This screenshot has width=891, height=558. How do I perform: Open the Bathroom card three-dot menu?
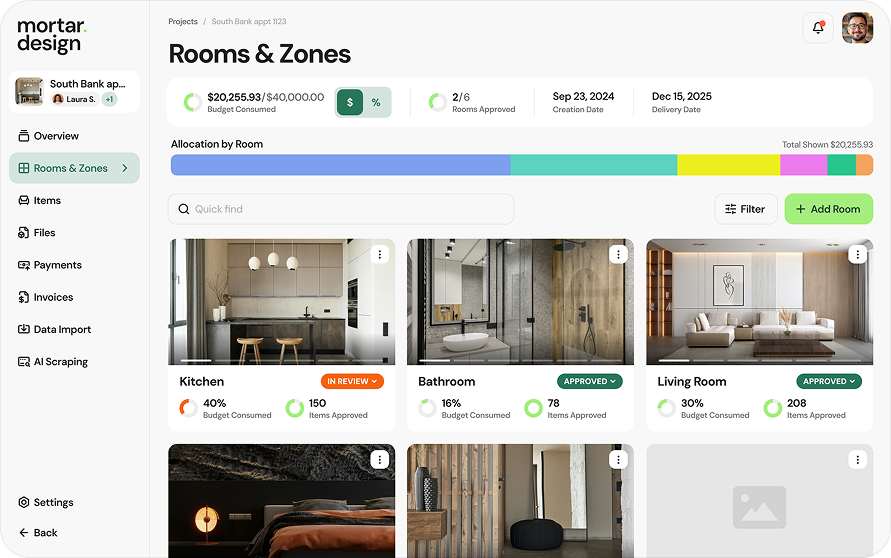(x=618, y=254)
